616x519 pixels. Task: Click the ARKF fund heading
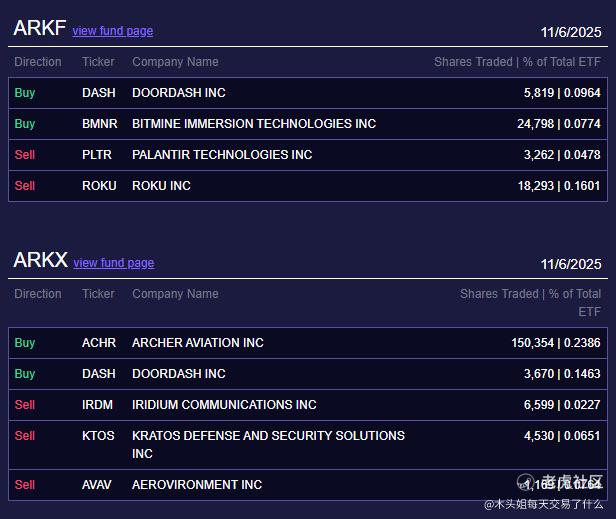click(40, 28)
